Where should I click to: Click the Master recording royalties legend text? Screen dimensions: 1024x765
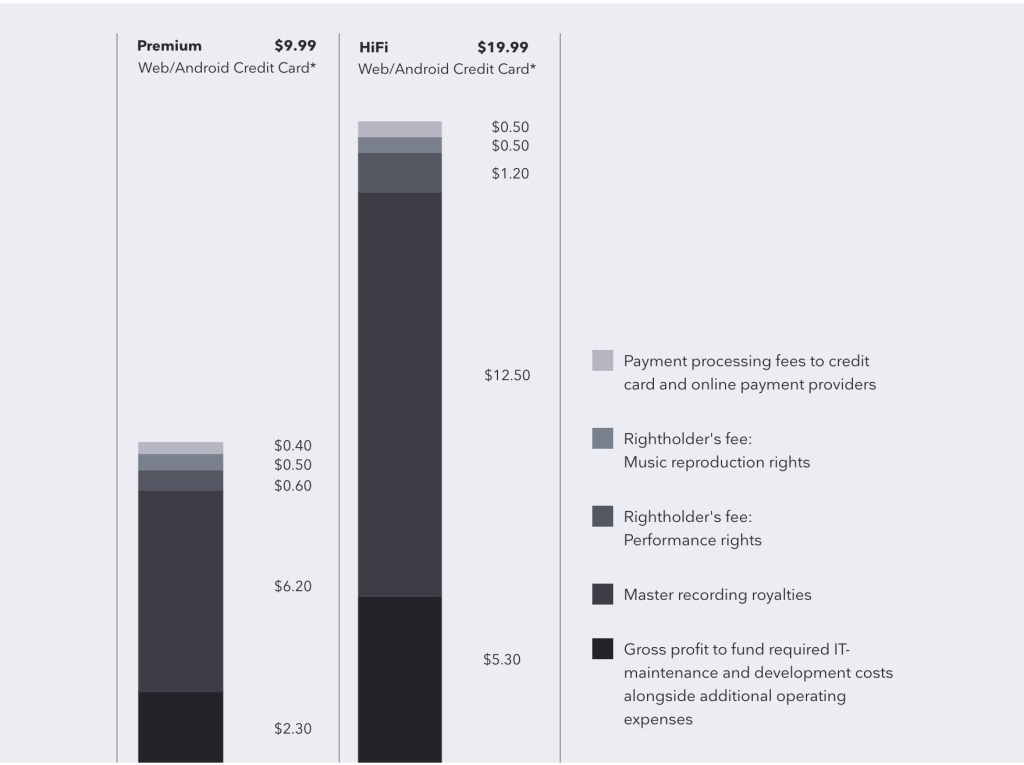click(x=717, y=595)
